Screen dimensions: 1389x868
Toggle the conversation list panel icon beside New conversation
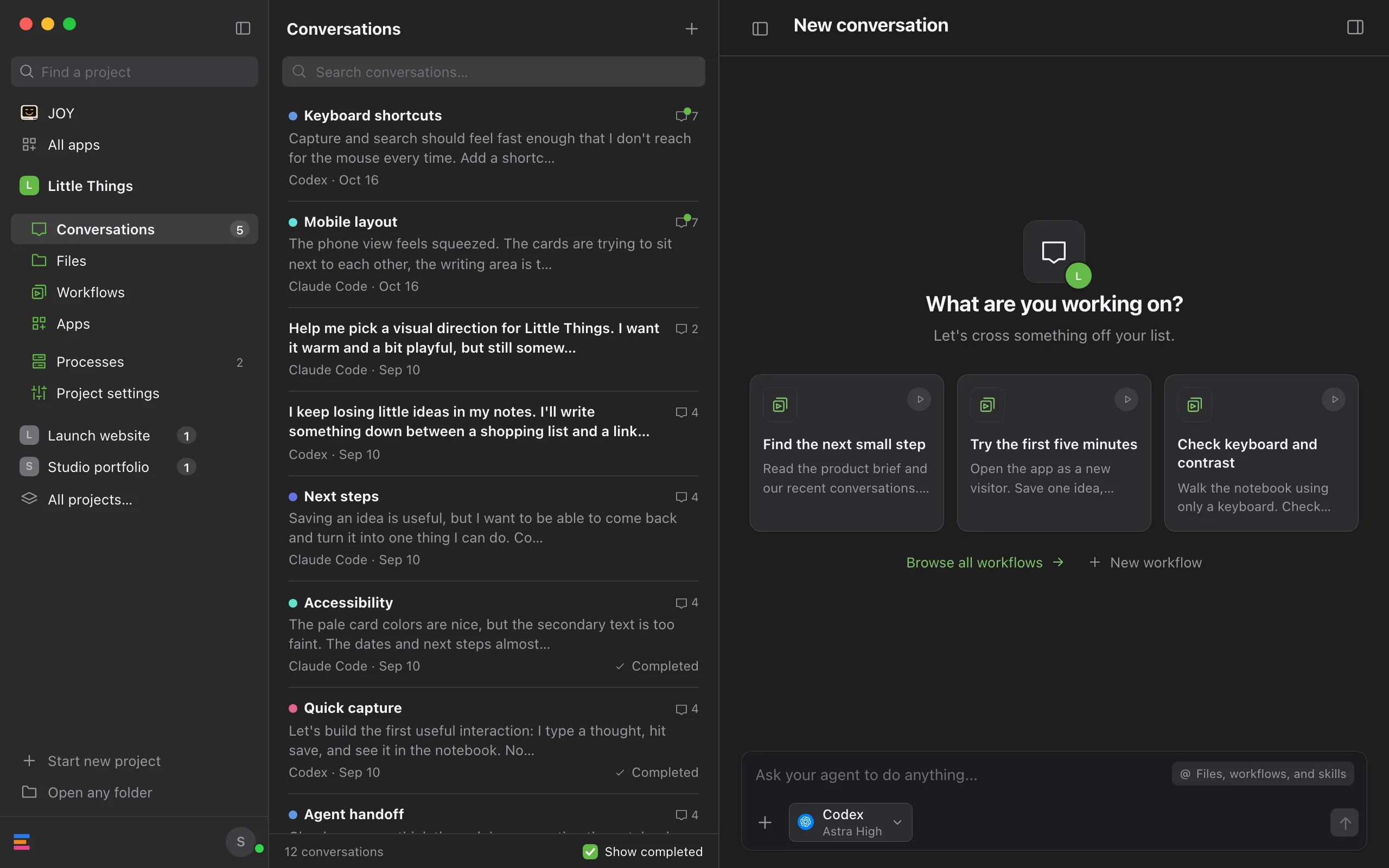(x=760, y=28)
